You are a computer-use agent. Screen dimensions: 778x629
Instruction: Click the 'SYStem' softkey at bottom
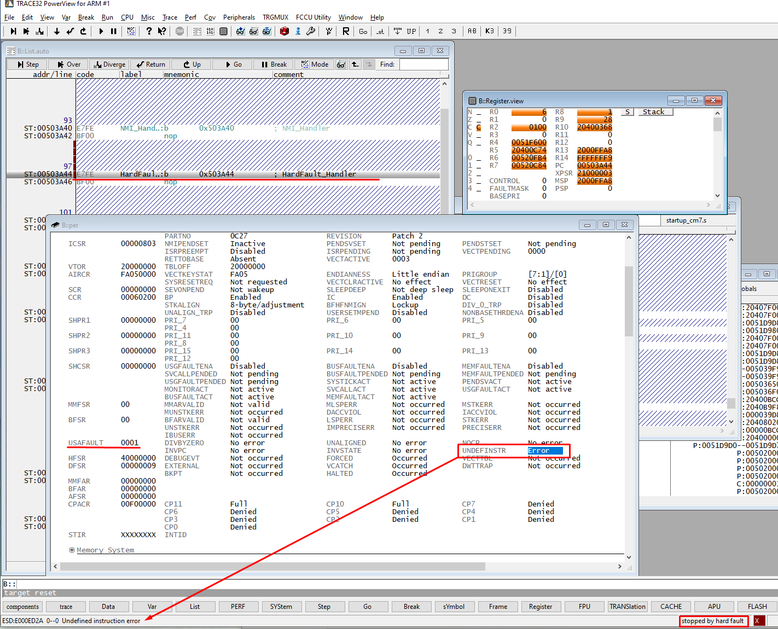(281, 607)
